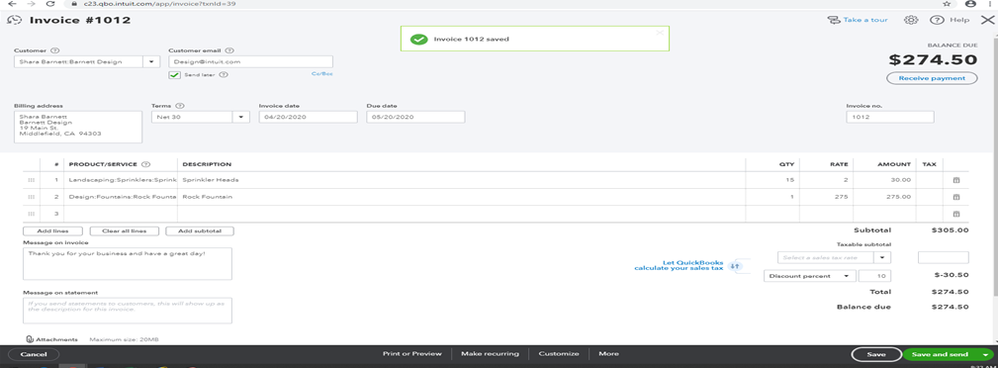Open the Terms Net 30 dropdown
Image resolution: width=998 pixels, height=368 pixels.
[242, 117]
